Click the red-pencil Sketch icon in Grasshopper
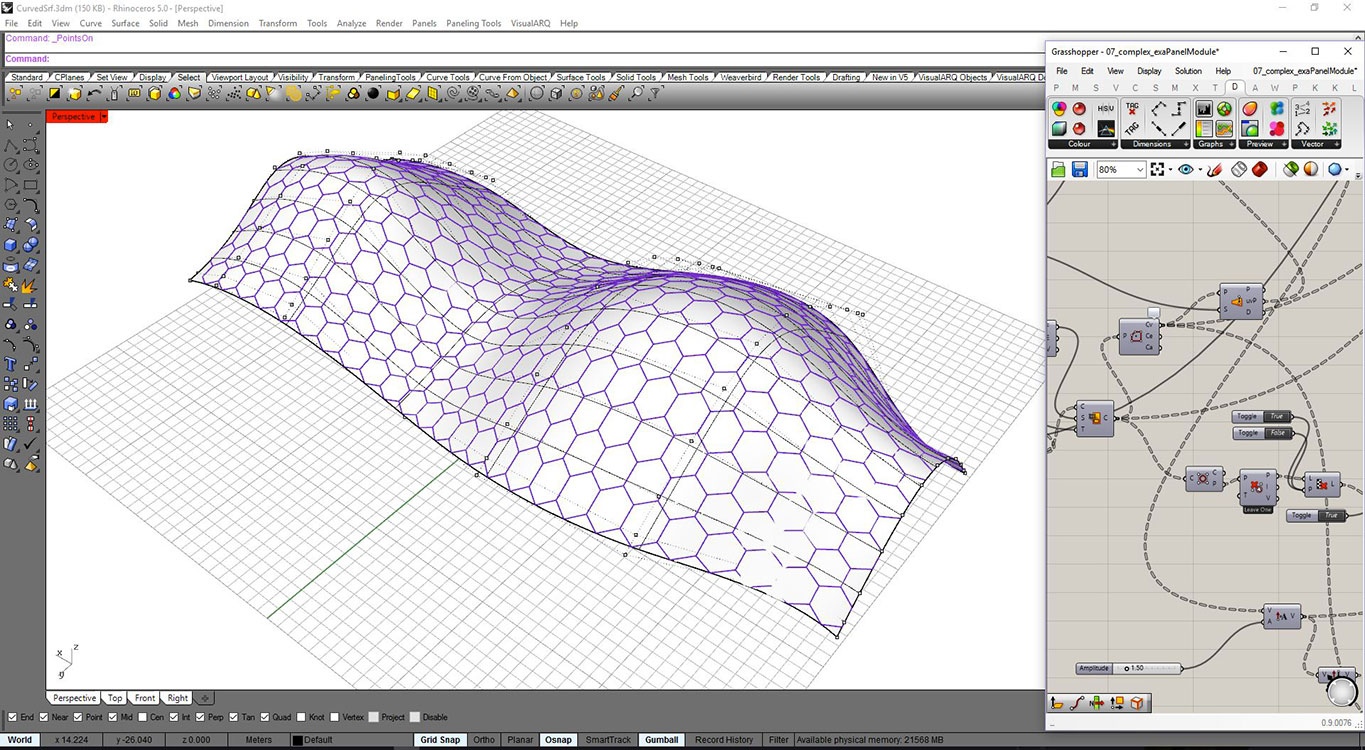The image size is (1365, 750). (1215, 170)
